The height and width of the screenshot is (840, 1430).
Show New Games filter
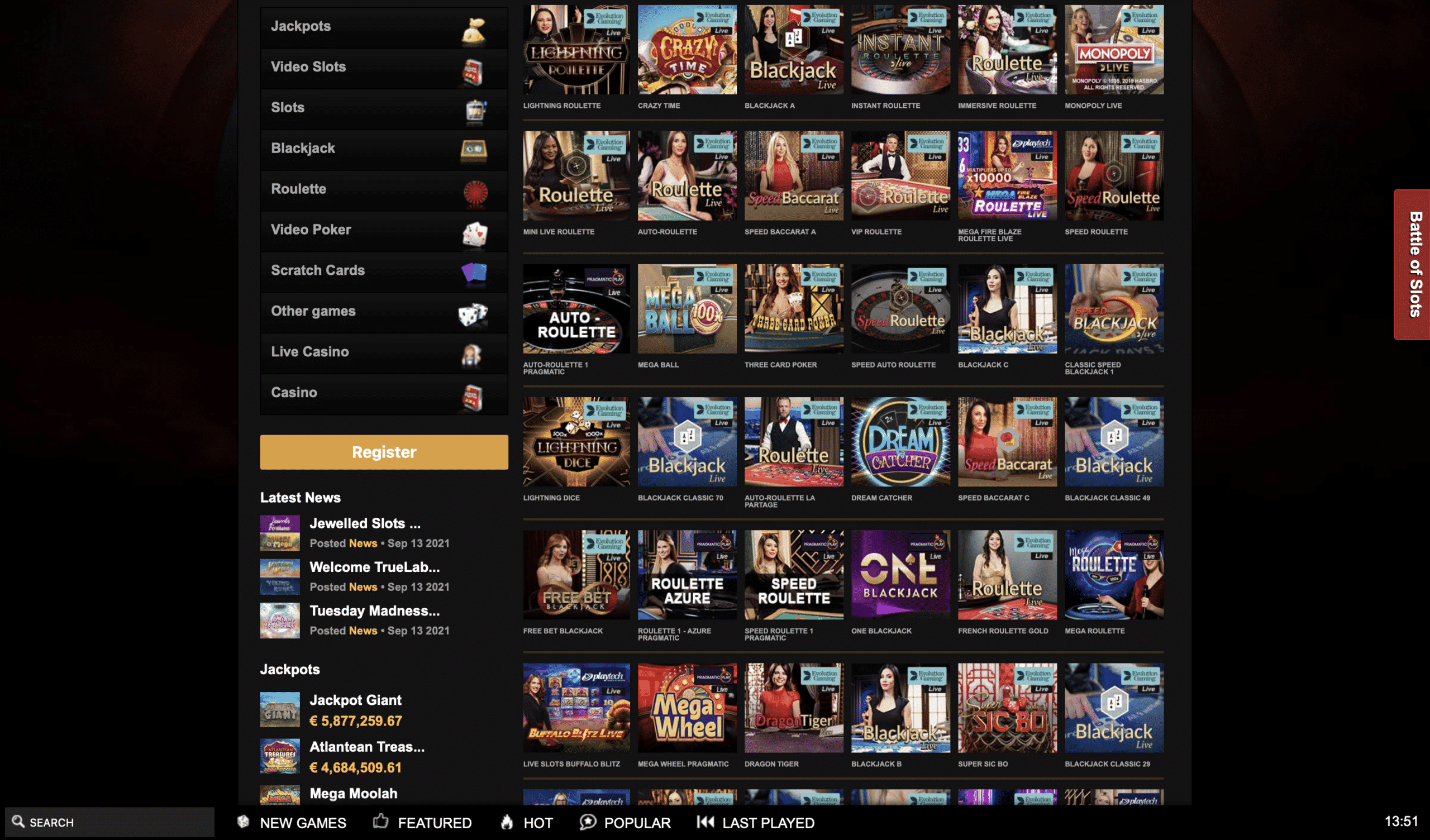[292, 822]
